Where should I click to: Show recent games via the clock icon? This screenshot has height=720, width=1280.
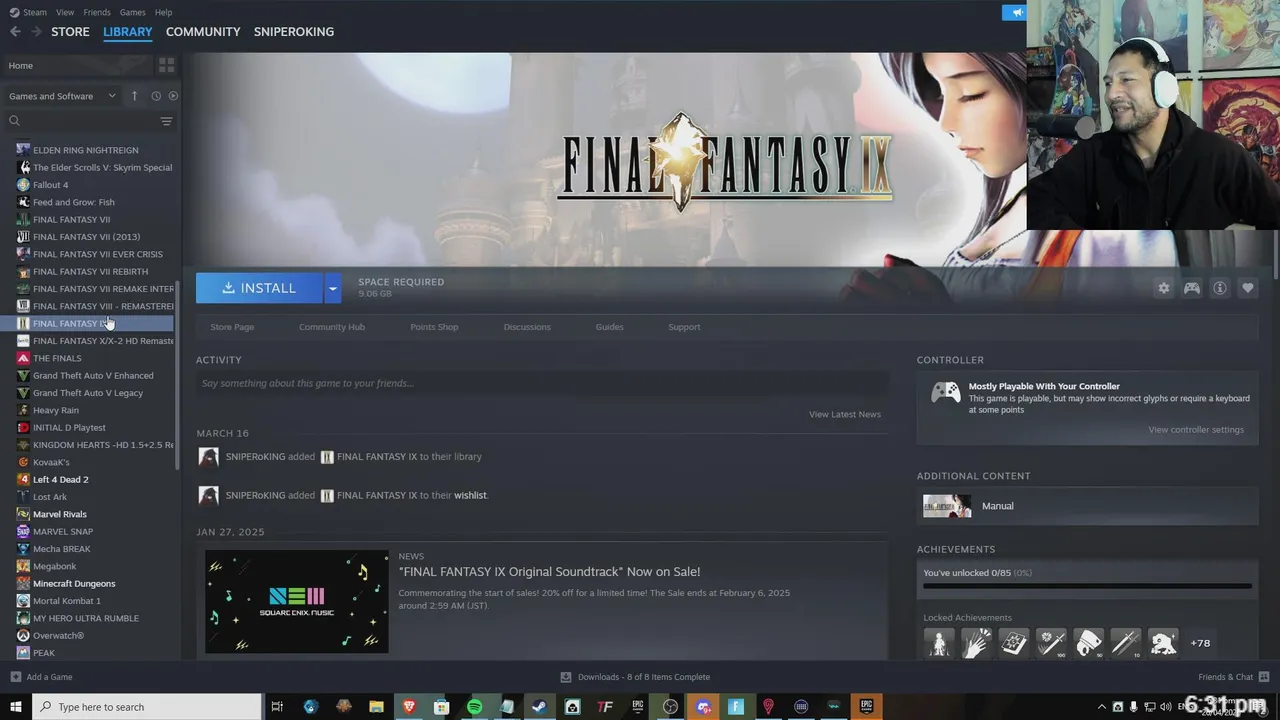click(156, 96)
